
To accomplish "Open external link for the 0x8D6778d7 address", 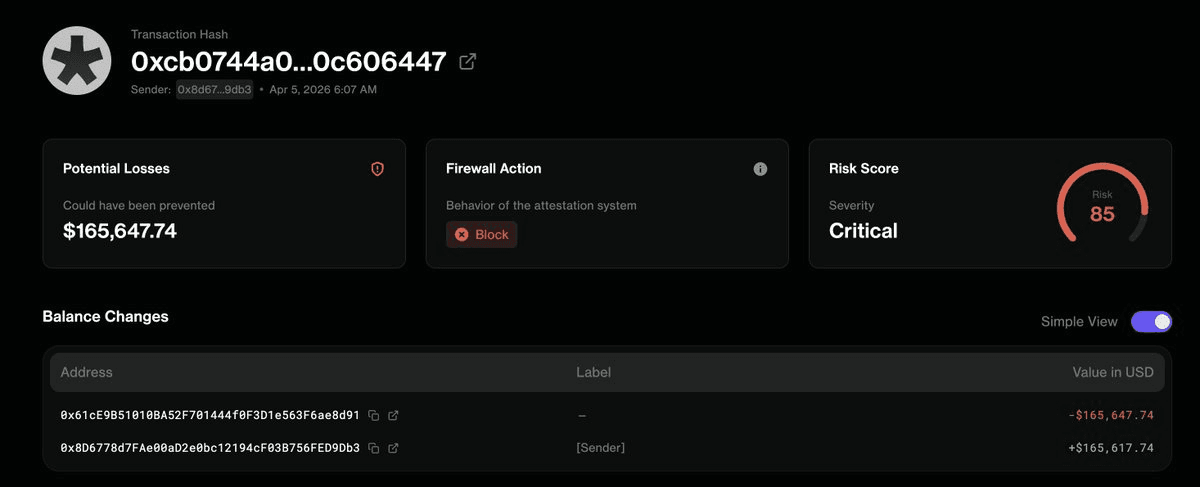I will pyautogui.click(x=393, y=448).
